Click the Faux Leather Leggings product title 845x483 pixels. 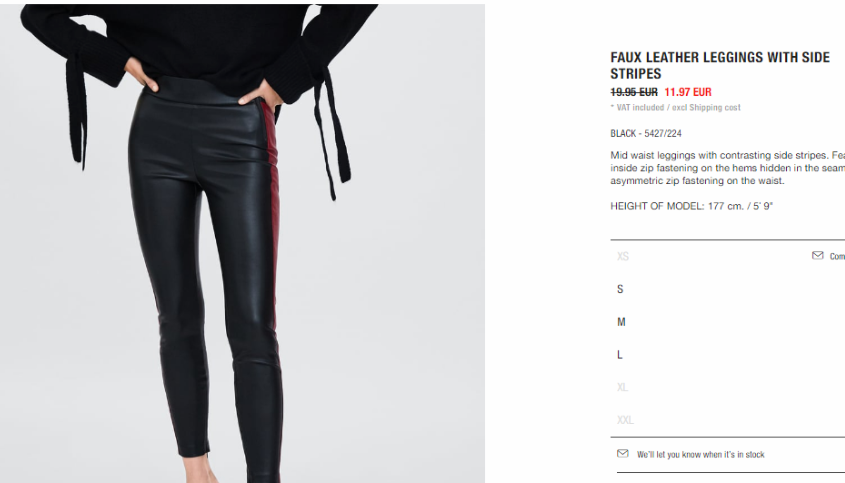(720, 65)
